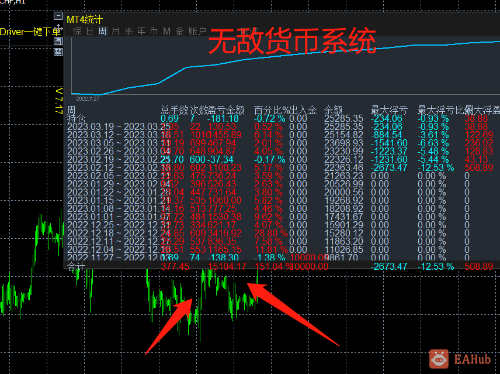This screenshot has width=500, height=374.
Task: Select the week row starting 2022.12.11
Action: point(282,241)
